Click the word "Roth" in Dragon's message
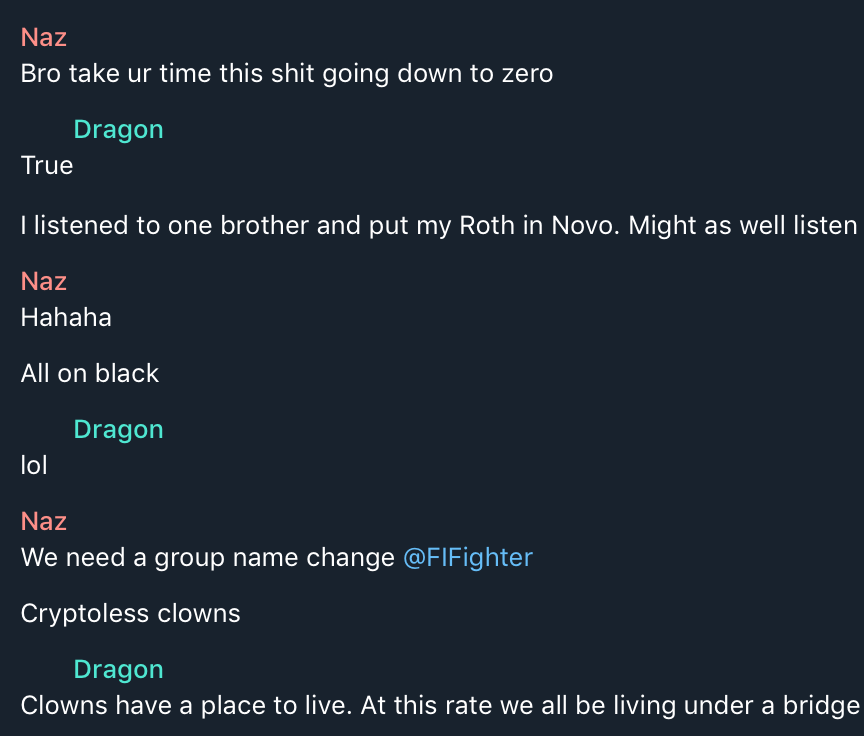This screenshot has height=736, width=864. pyautogui.click(x=486, y=225)
